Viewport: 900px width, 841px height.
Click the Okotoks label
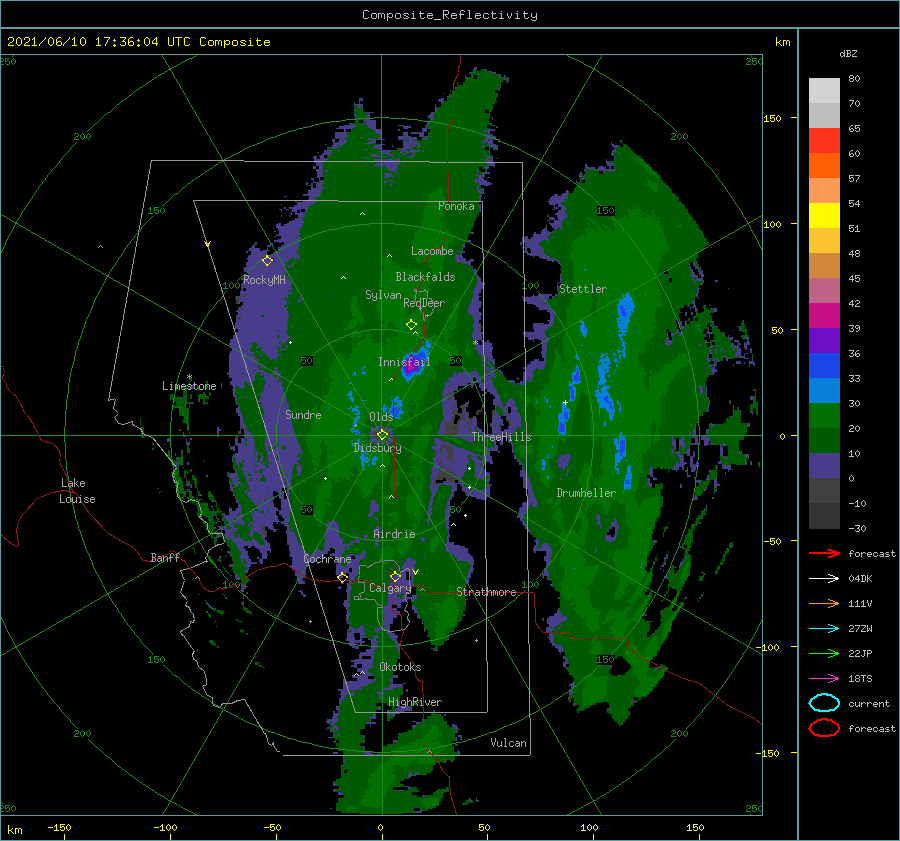400,666
